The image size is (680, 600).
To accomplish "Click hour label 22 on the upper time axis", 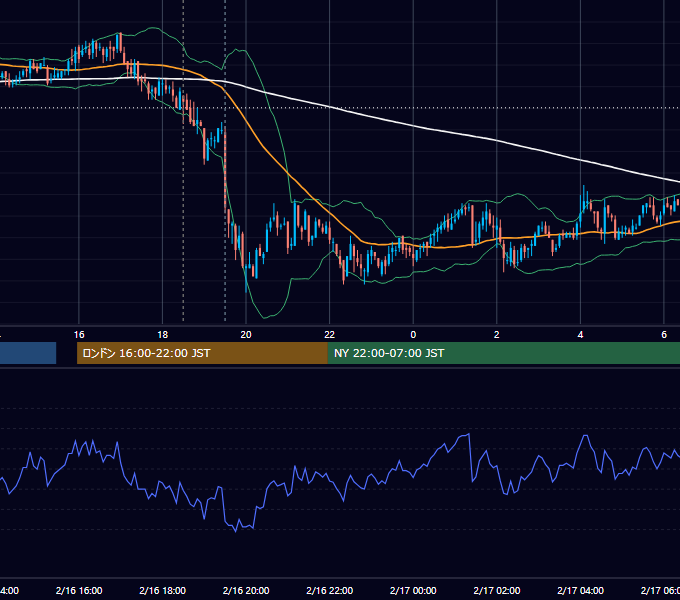I will [x=330, y=335].
